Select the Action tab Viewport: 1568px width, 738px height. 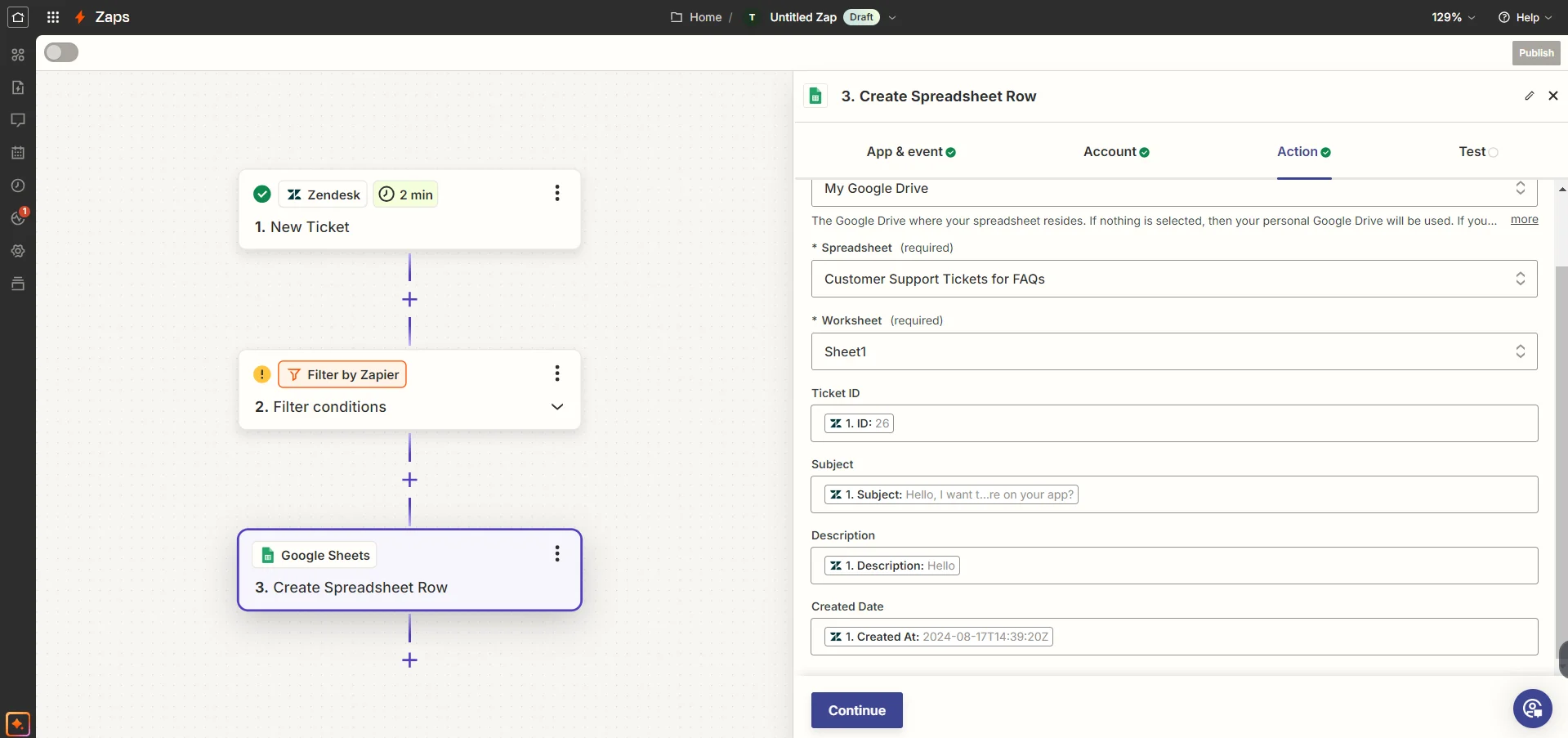click(1304, 152)
